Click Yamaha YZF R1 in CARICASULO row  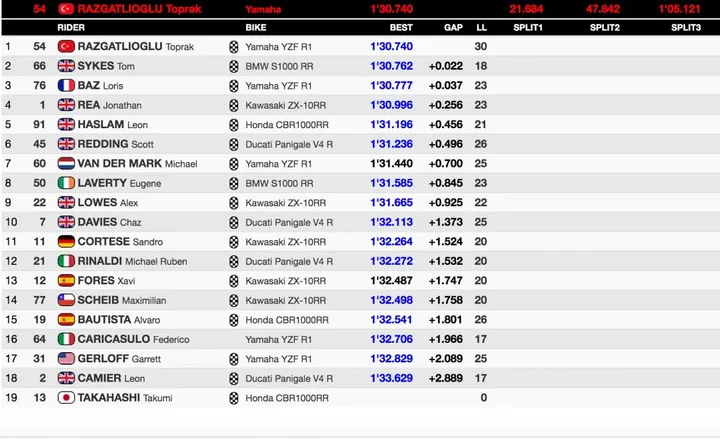pos(278,339)
